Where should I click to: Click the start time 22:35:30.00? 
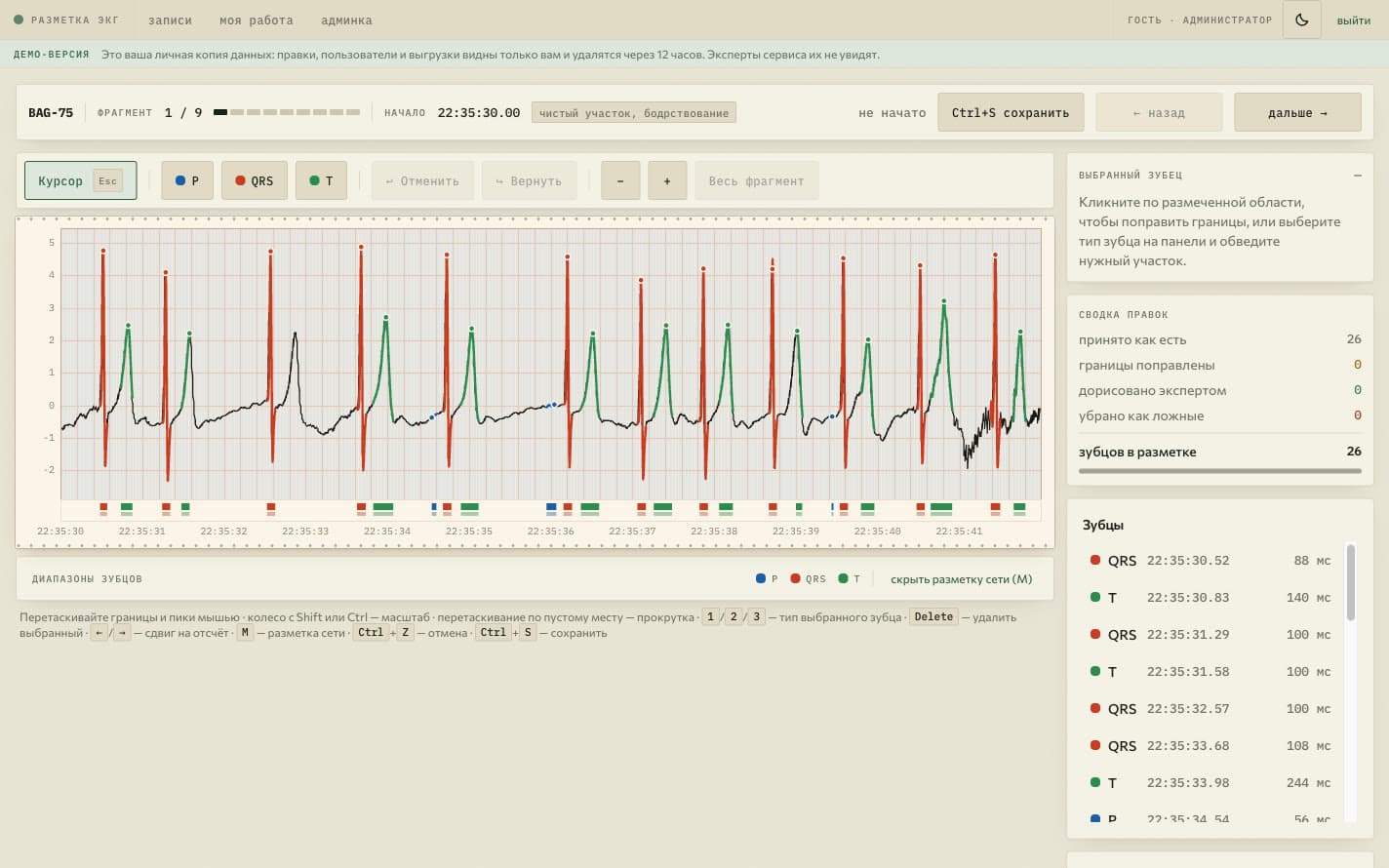pyautogui.click(x=479, y=112)
